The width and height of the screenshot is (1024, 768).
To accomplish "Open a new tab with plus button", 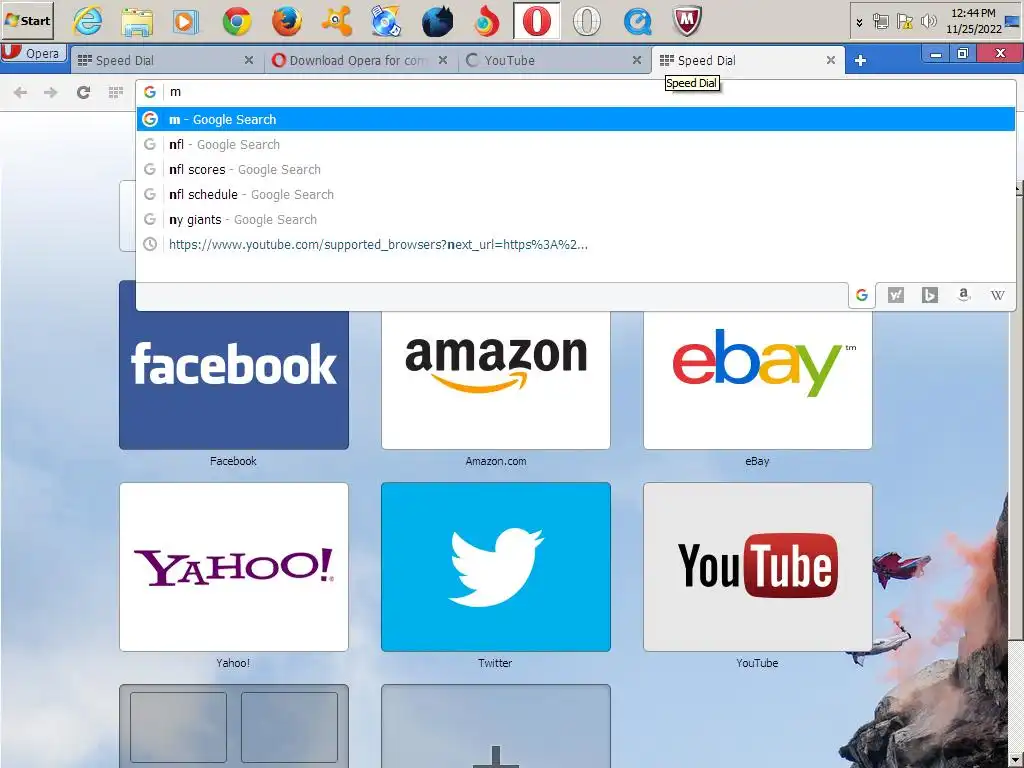I will tap(860, 61).
